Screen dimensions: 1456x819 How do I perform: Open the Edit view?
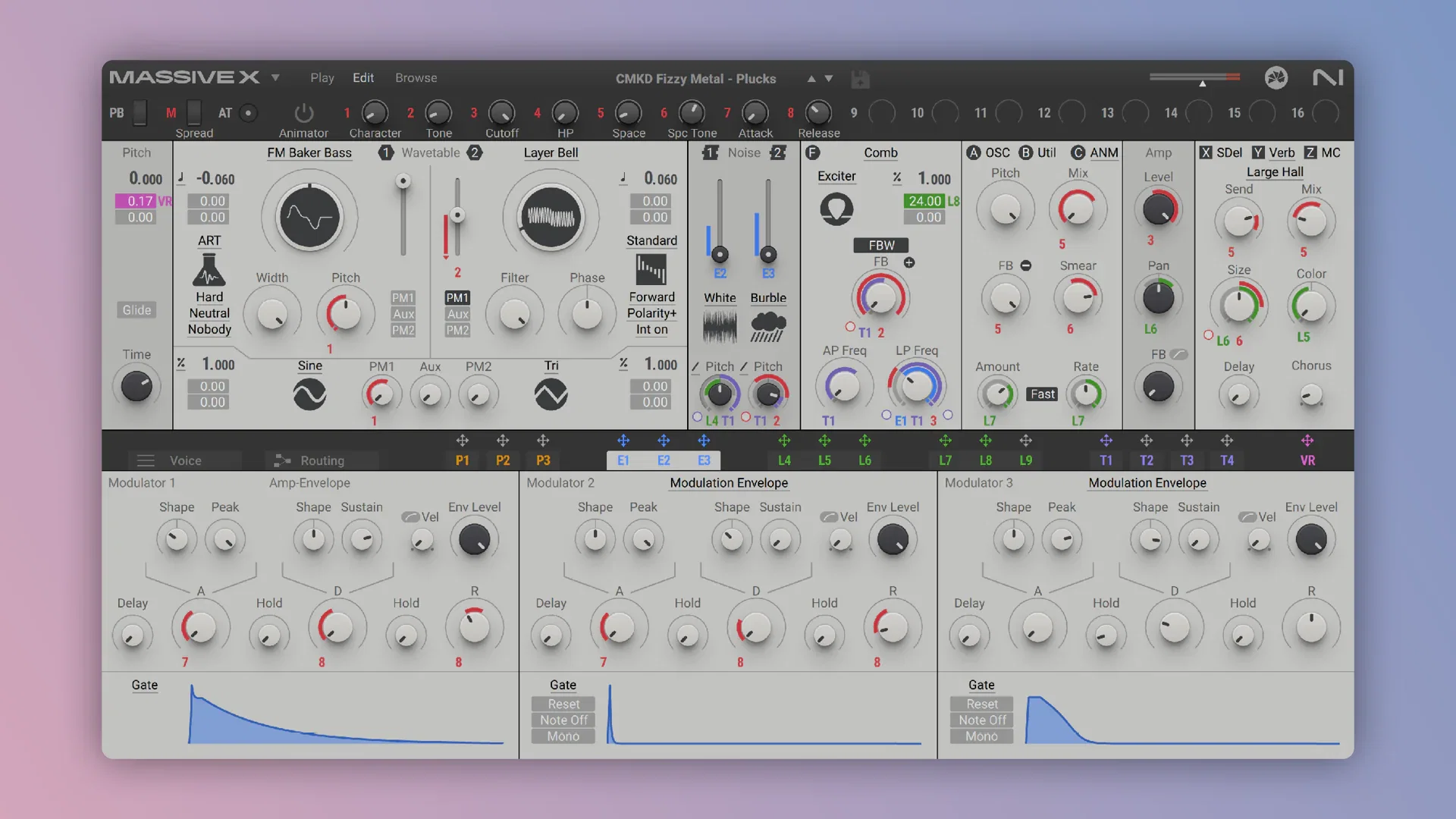(363, 77)
